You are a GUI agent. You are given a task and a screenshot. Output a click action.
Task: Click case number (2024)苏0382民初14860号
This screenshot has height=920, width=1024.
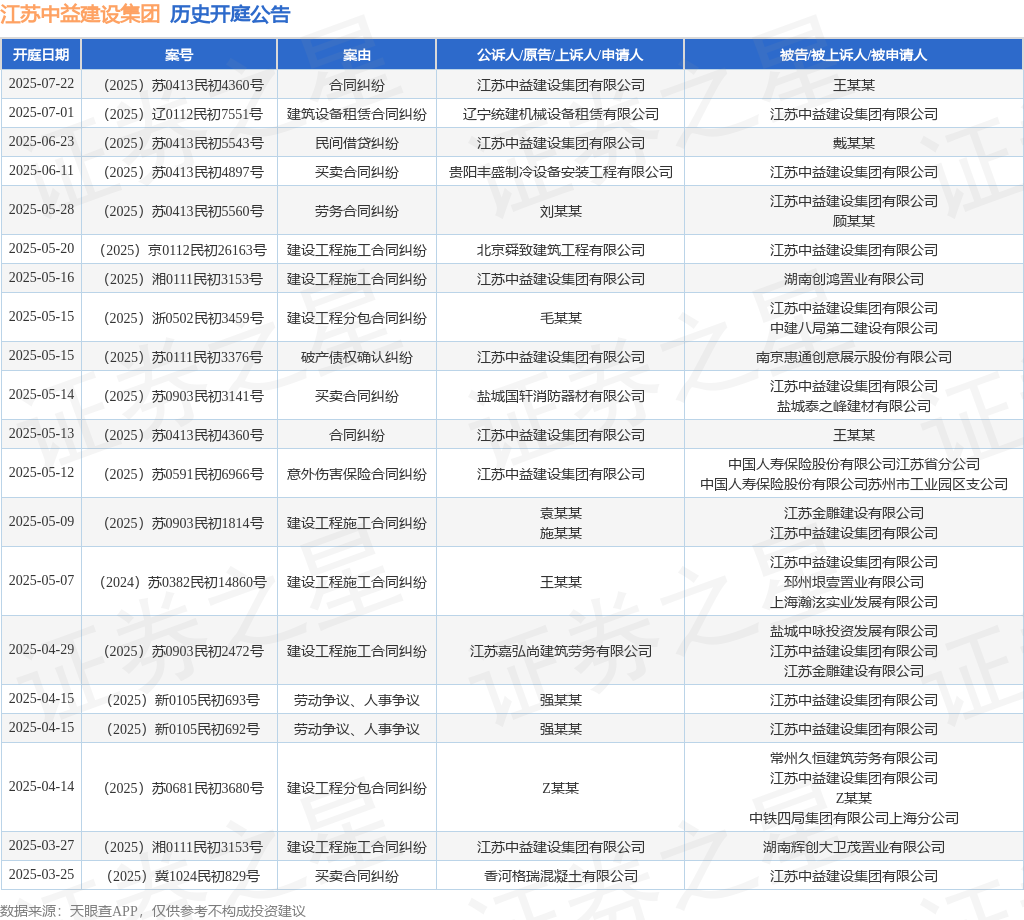coord(183,582)
